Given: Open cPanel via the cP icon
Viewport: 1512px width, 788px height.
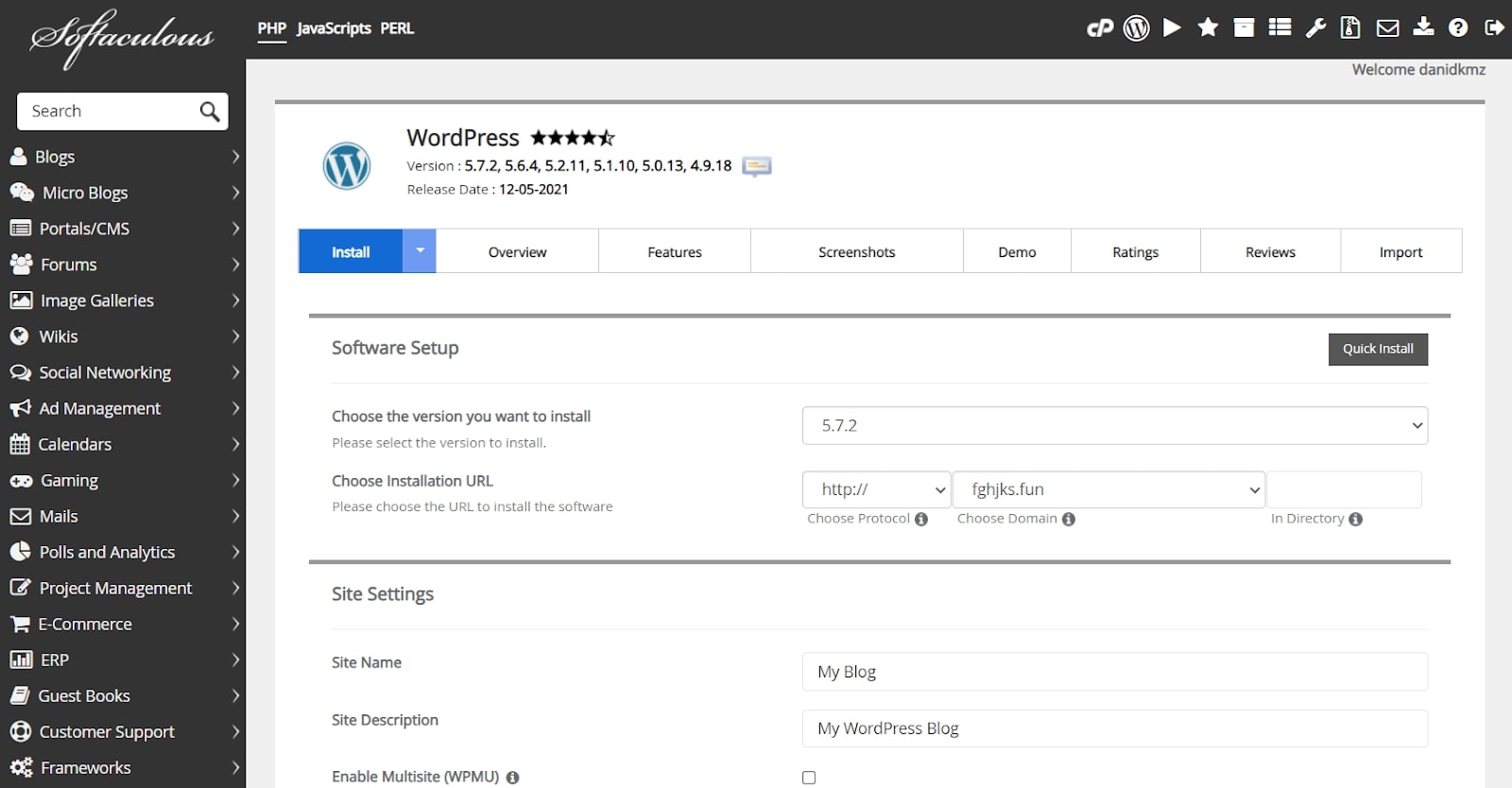Looking at the screenshot, I should pos(1100,28).
